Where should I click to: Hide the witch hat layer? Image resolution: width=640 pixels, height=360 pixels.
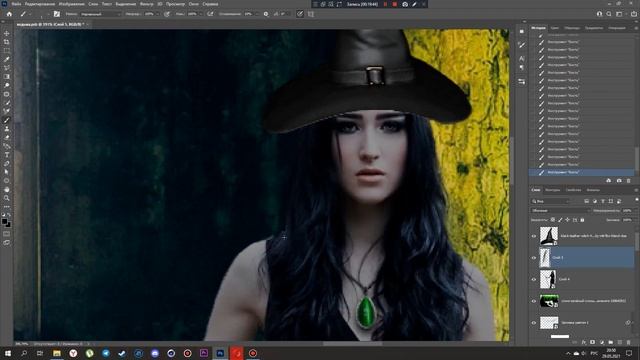533,236
